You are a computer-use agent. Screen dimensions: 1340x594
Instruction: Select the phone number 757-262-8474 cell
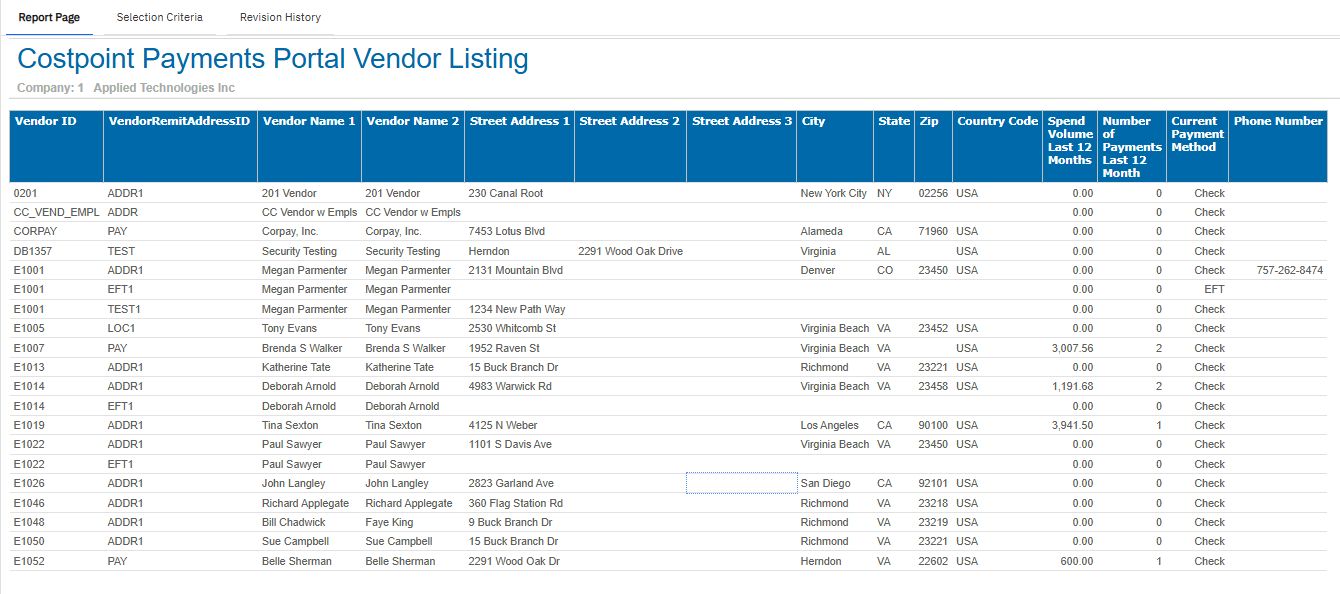coord(1289,270)
